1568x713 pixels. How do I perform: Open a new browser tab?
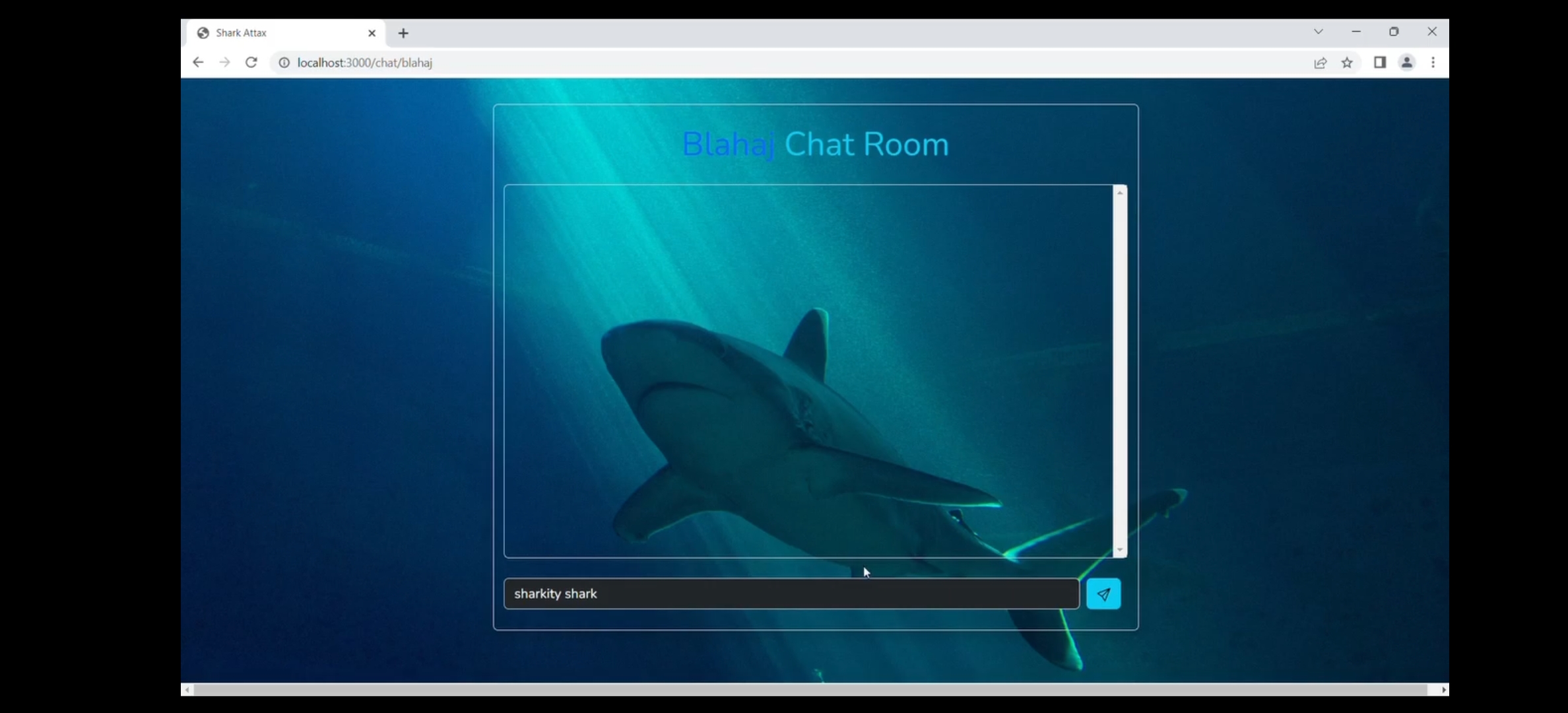click(403, 33)
